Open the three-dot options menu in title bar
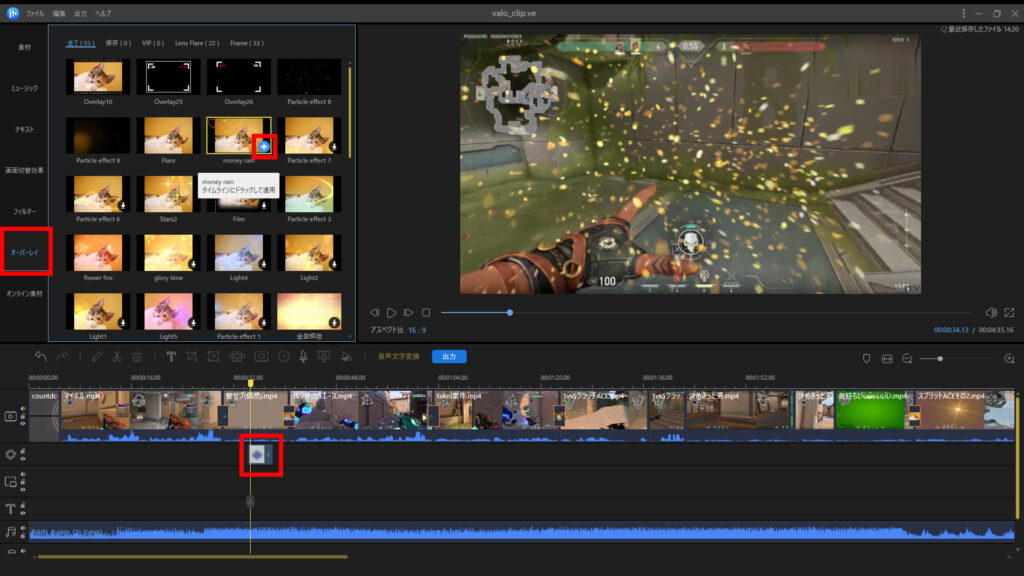 coord(963,13)
